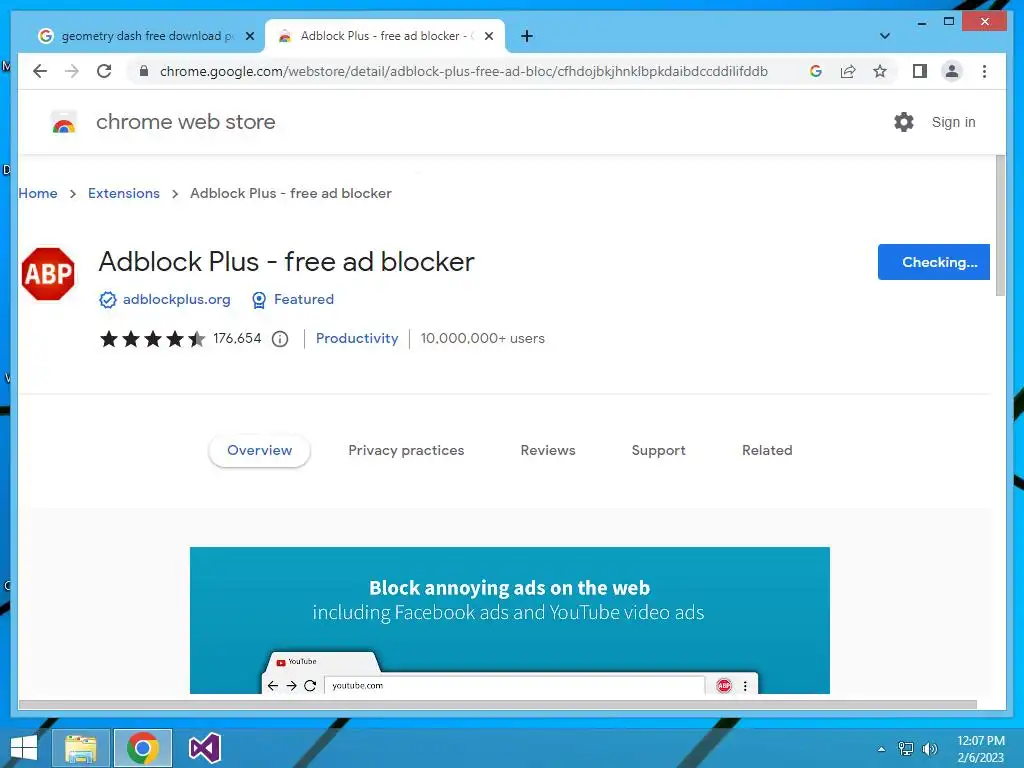View site info via the padlock icon
Viewport: 1024px width, 768px height.
click(x=144, y=71)
